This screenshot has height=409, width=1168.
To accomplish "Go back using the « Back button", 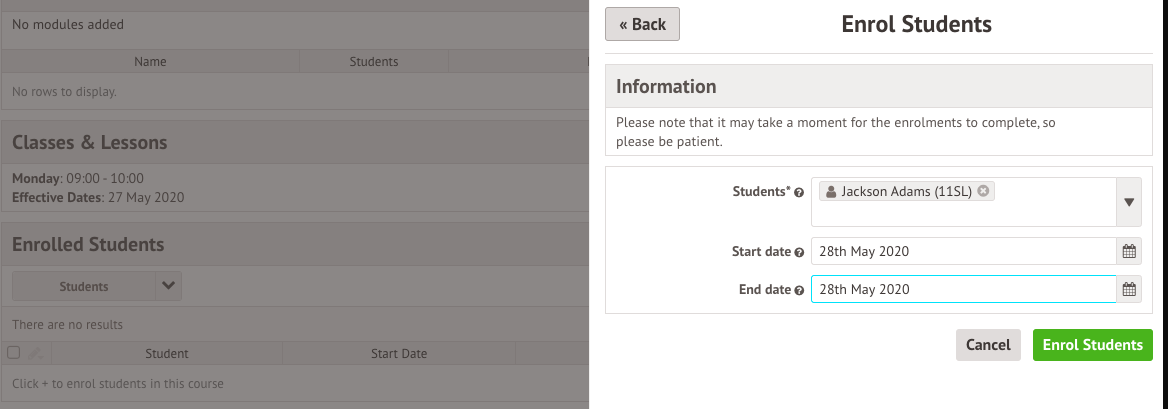I will tap(642, 24).
